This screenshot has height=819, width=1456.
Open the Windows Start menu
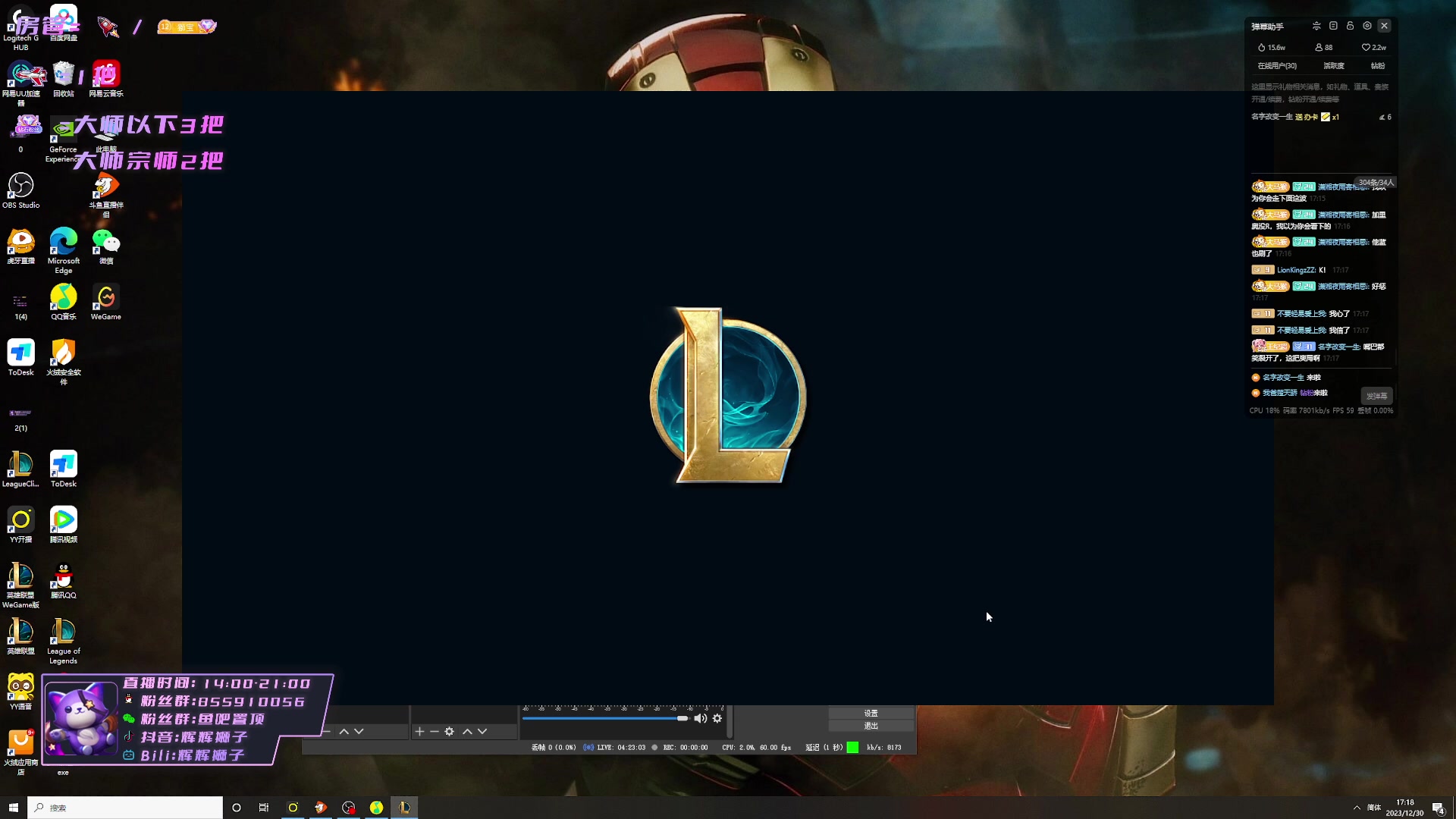tap(13, 808)
